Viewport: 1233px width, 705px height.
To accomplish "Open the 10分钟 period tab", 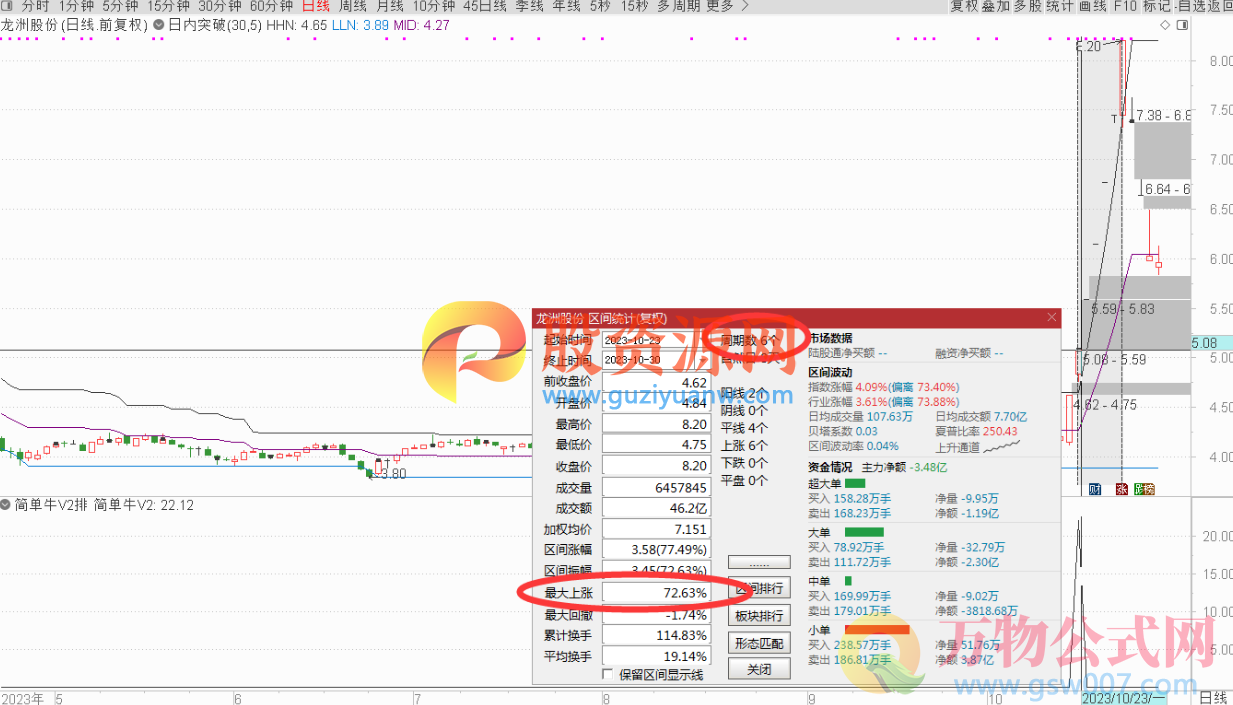I will (434, 6).
